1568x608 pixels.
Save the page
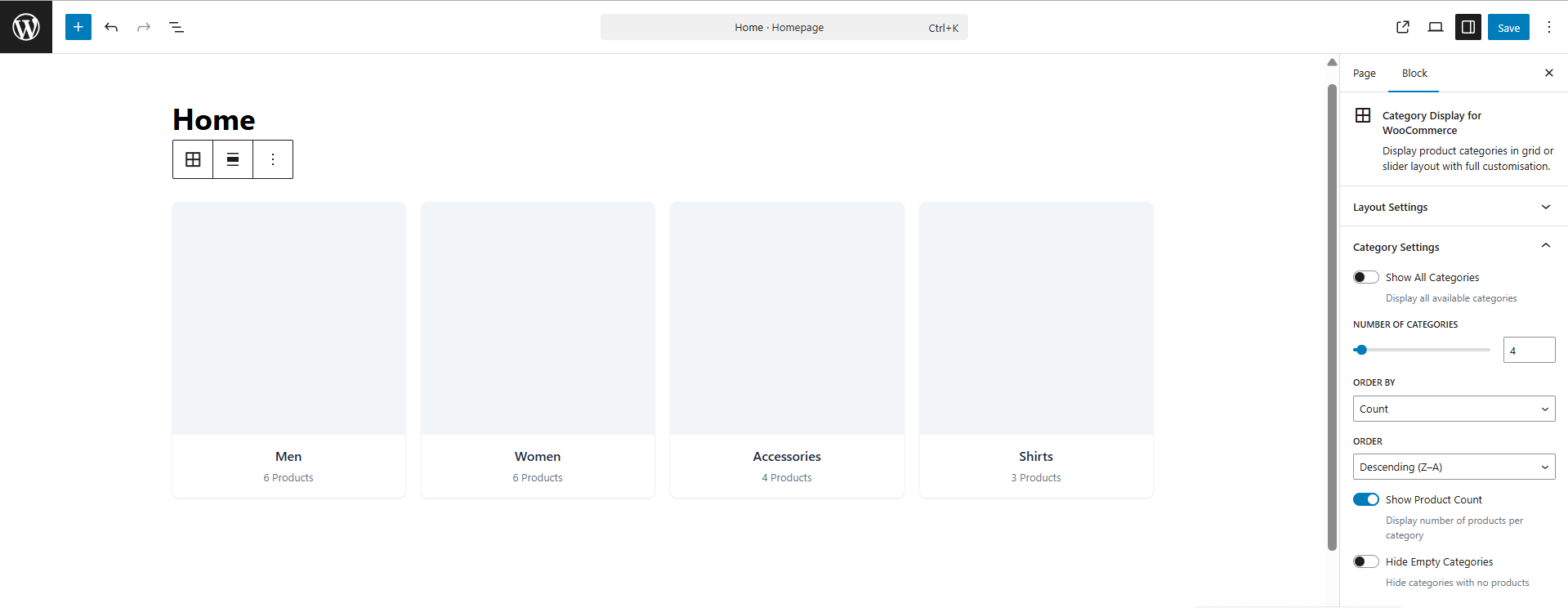tap(1508, 27)
